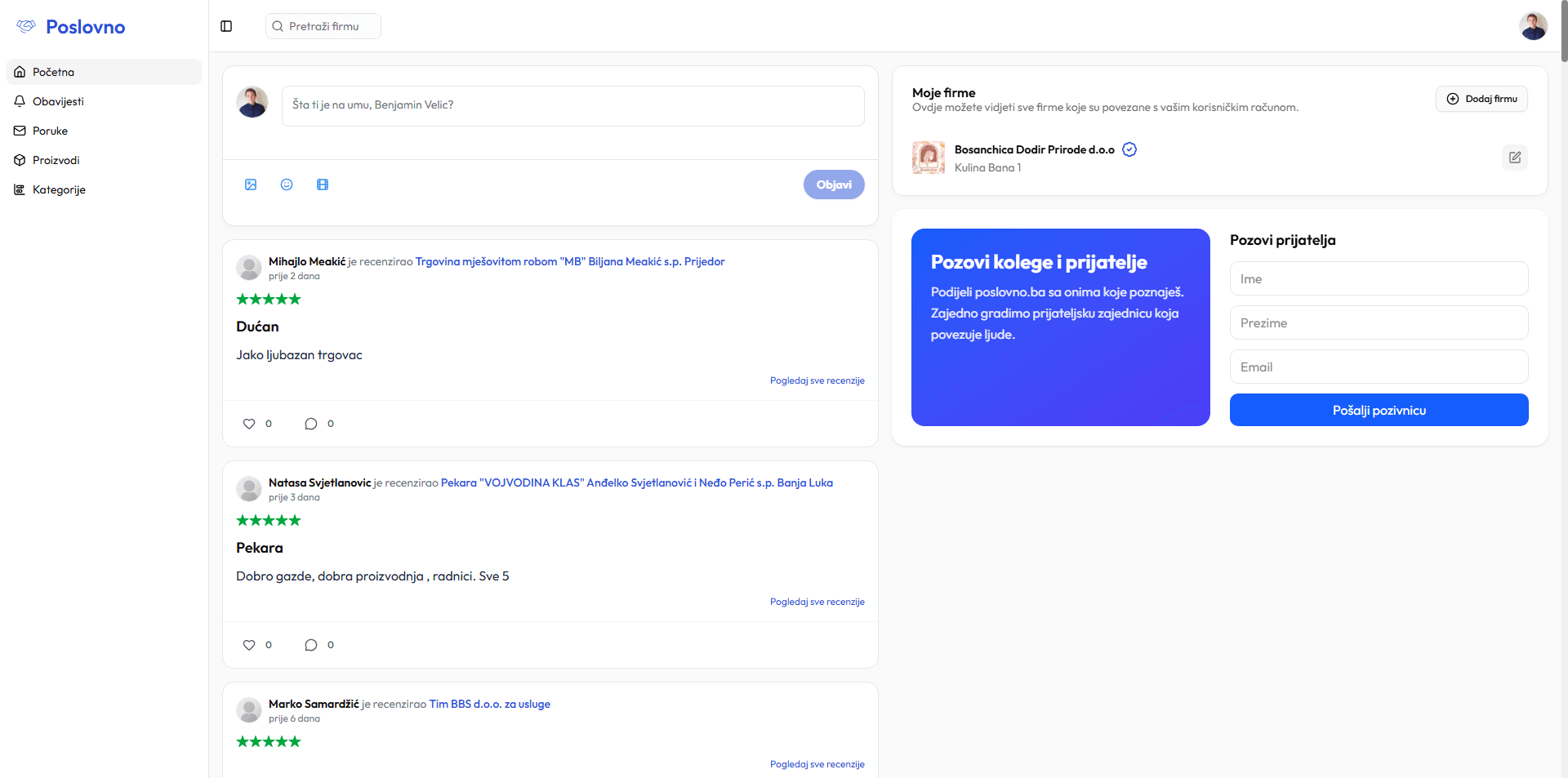1568x778 pixels.
Task: Click 'prije 6 dana' timestamp
Action: tap(294, 718)
